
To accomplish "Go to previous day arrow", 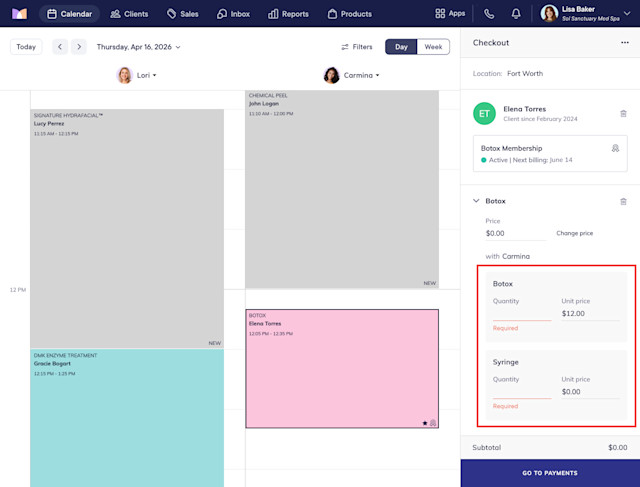I will (60, 47).
